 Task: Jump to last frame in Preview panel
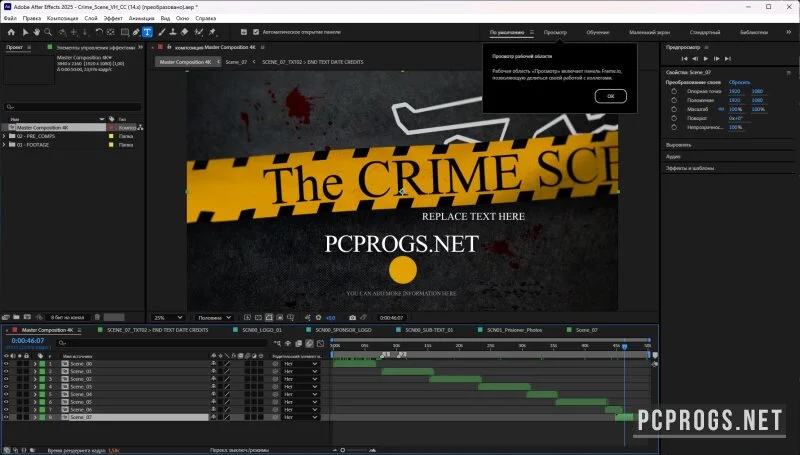(x=728, y=59)
